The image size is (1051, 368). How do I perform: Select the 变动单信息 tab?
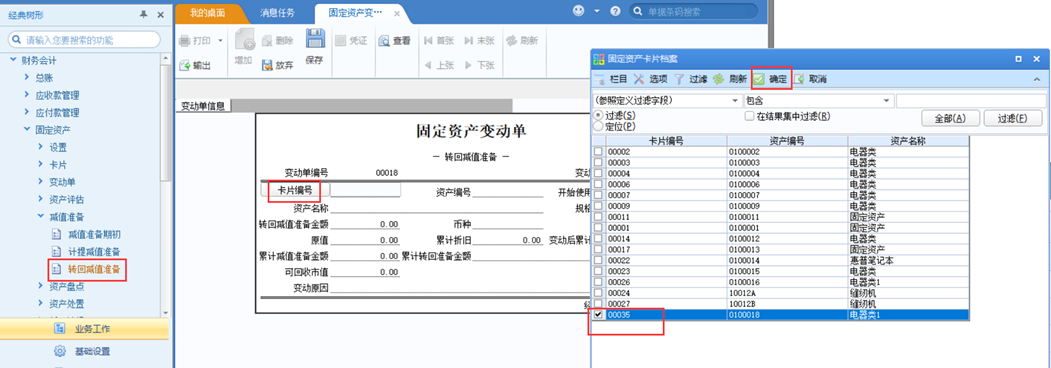(203, 106)
